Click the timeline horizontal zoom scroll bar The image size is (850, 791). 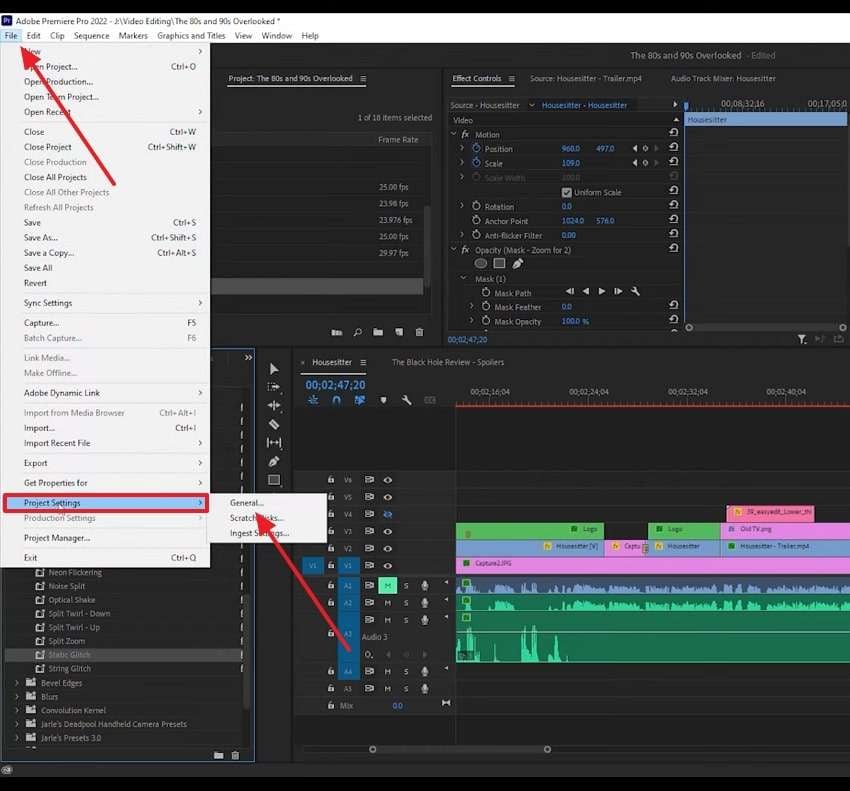point(460,749)
